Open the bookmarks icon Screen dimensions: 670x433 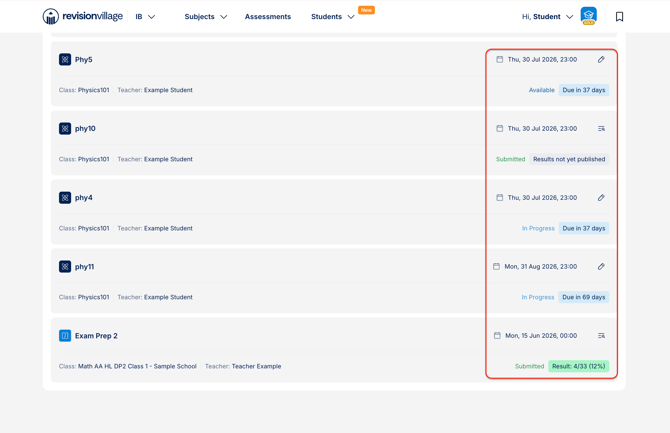point(619,17)
